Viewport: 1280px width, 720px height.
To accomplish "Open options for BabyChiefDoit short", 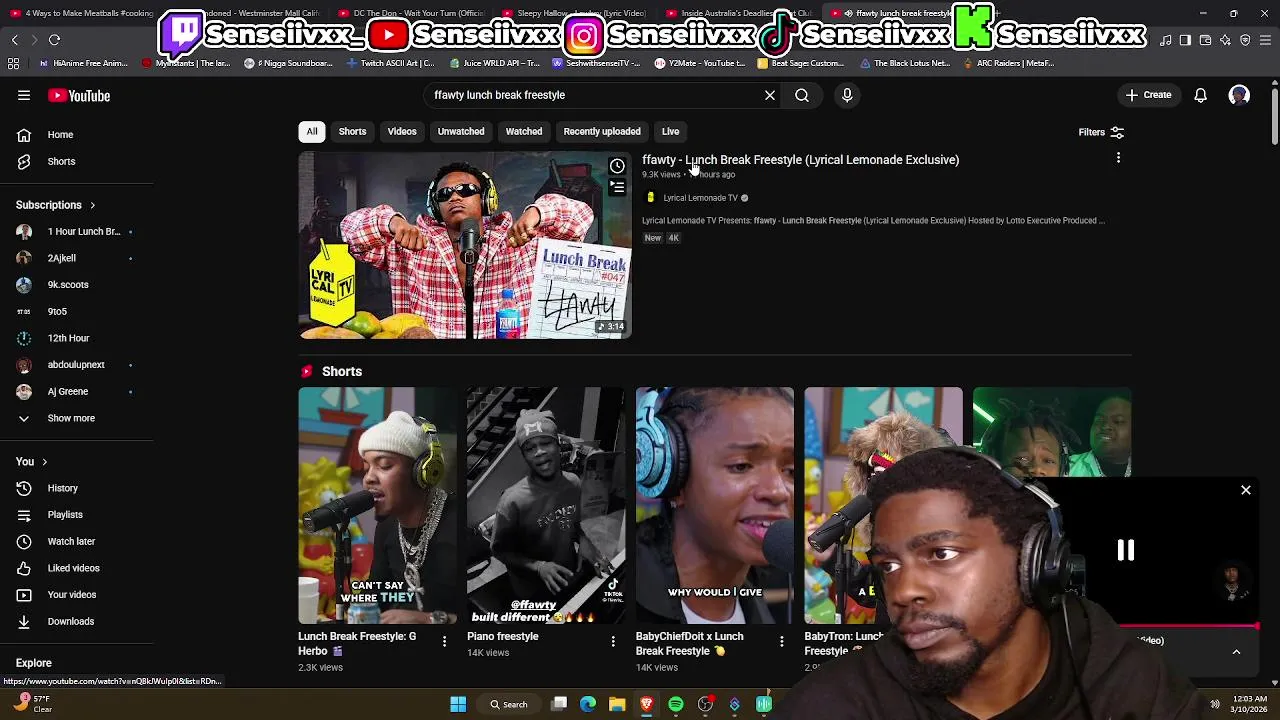I will pos(782,641).
